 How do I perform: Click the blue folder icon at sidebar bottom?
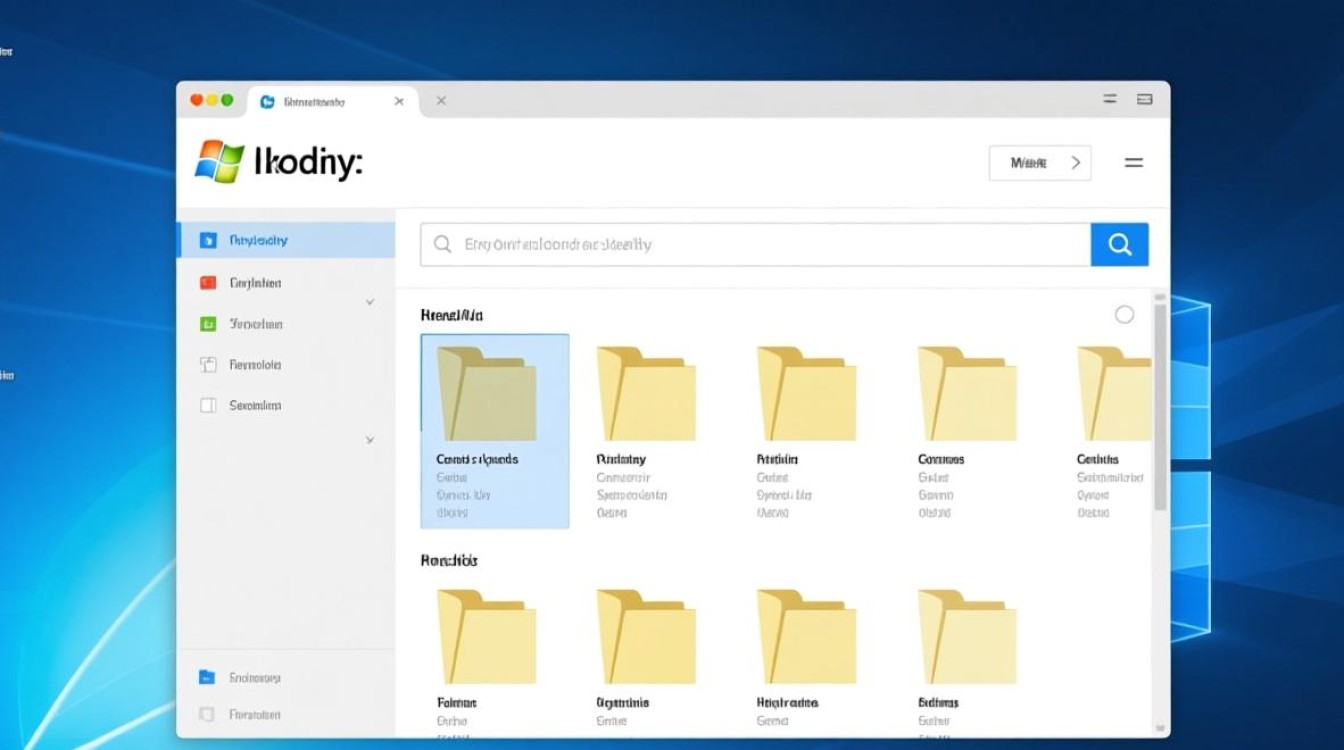click(207, 676)
